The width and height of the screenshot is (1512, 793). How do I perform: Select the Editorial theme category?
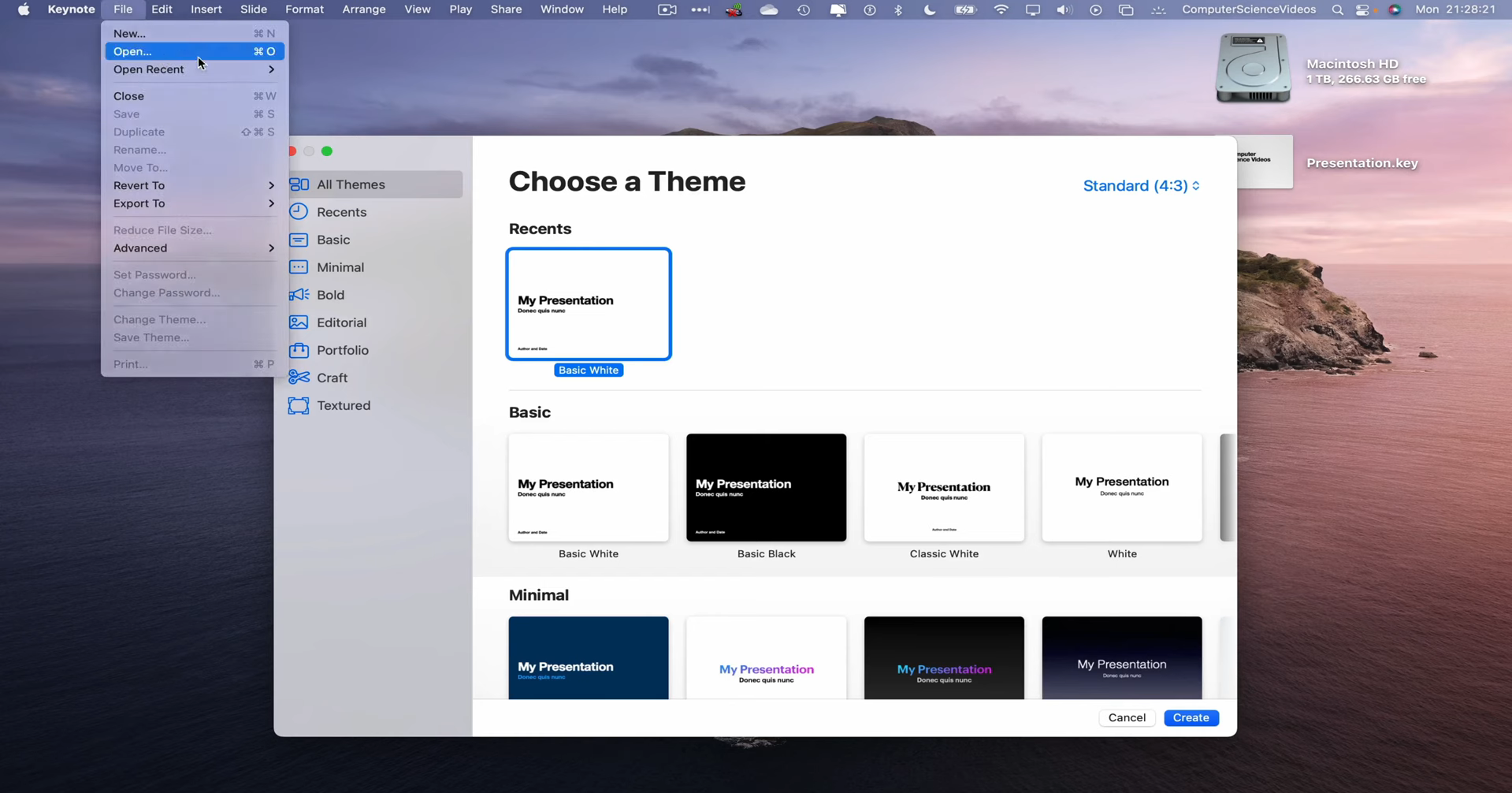tap(374, 322)
